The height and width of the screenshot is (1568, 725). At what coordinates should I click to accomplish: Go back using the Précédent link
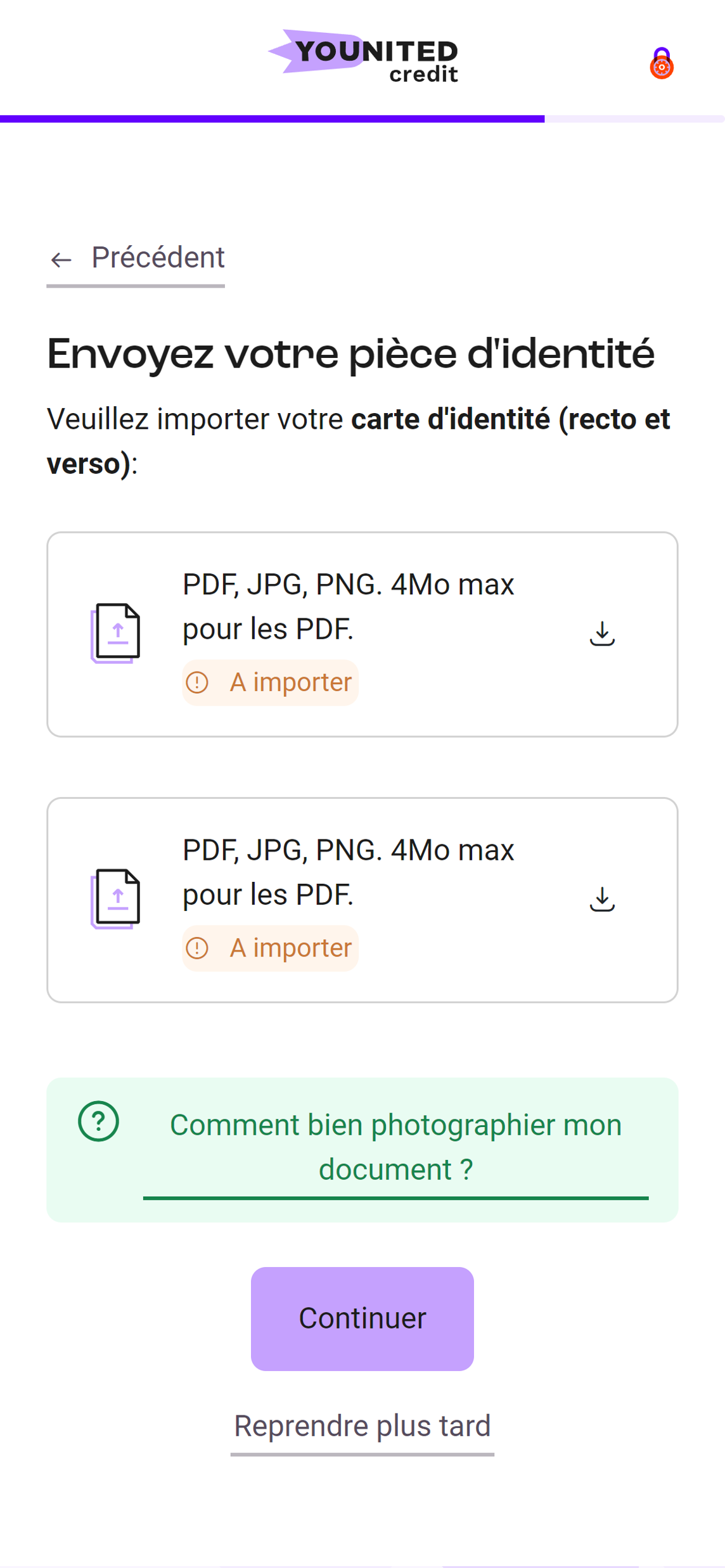coord(157,258)
